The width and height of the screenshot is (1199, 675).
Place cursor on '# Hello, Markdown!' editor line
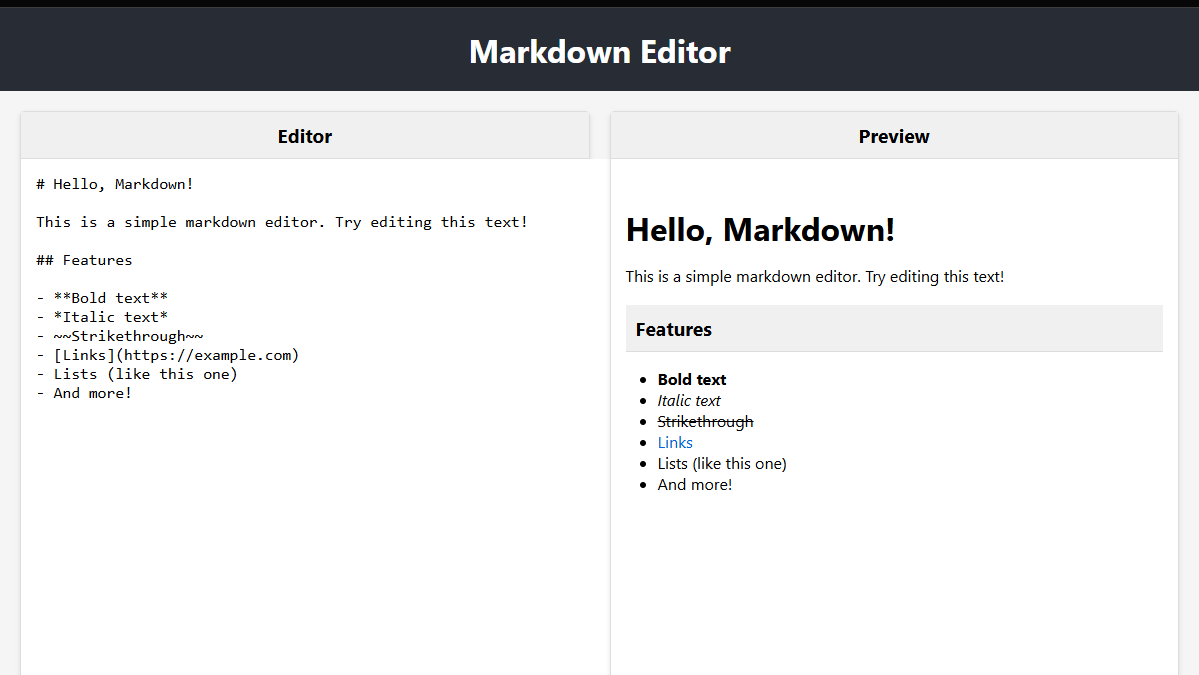point(115,184)
